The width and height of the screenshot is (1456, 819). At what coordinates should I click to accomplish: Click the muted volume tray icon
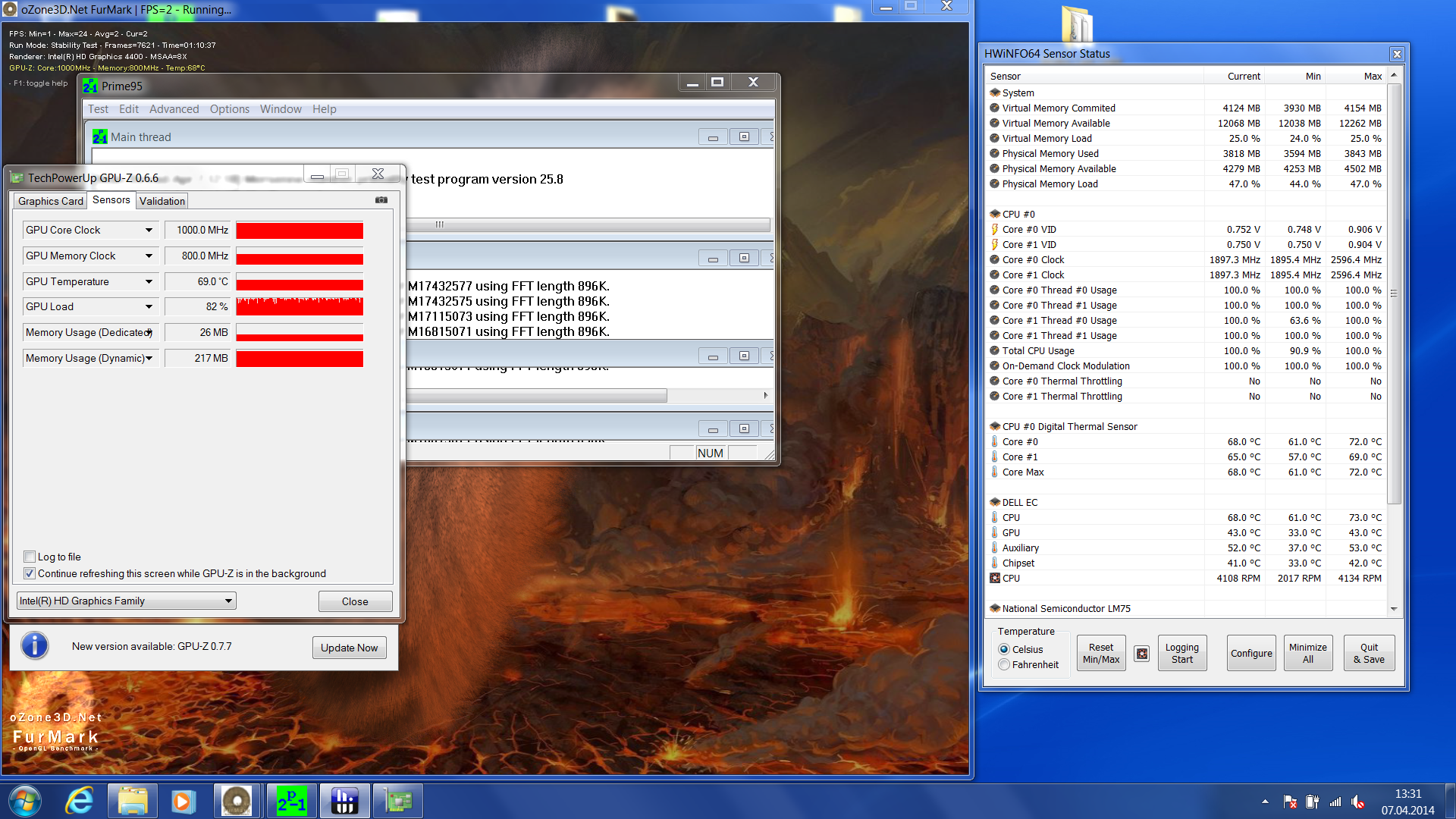tap(1358, 802)
